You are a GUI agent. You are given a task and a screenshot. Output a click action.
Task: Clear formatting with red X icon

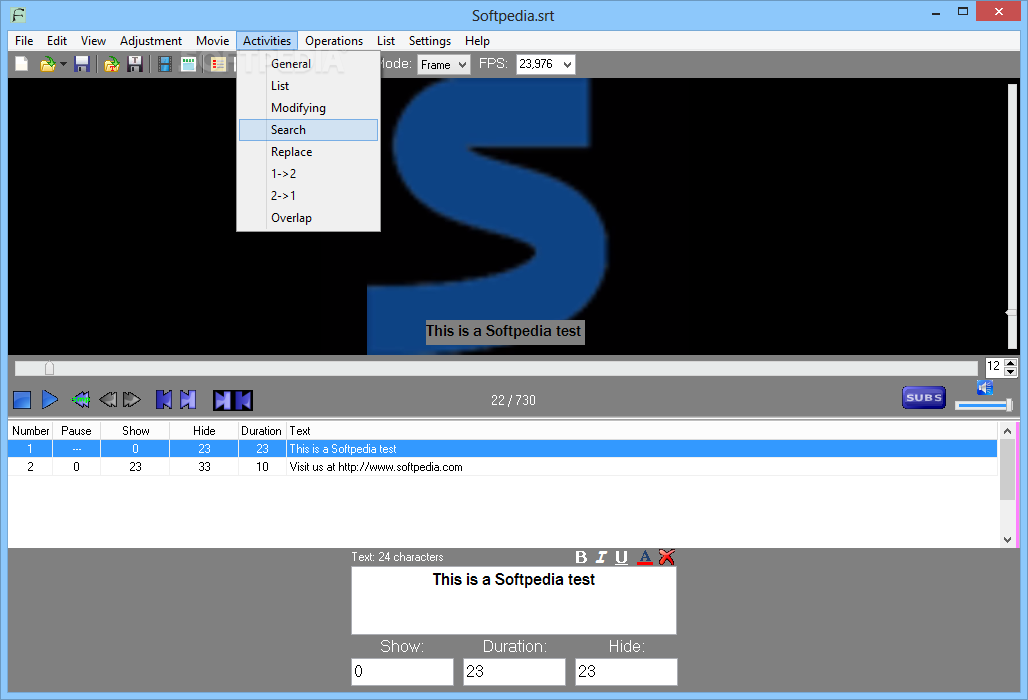pos(667,557)
